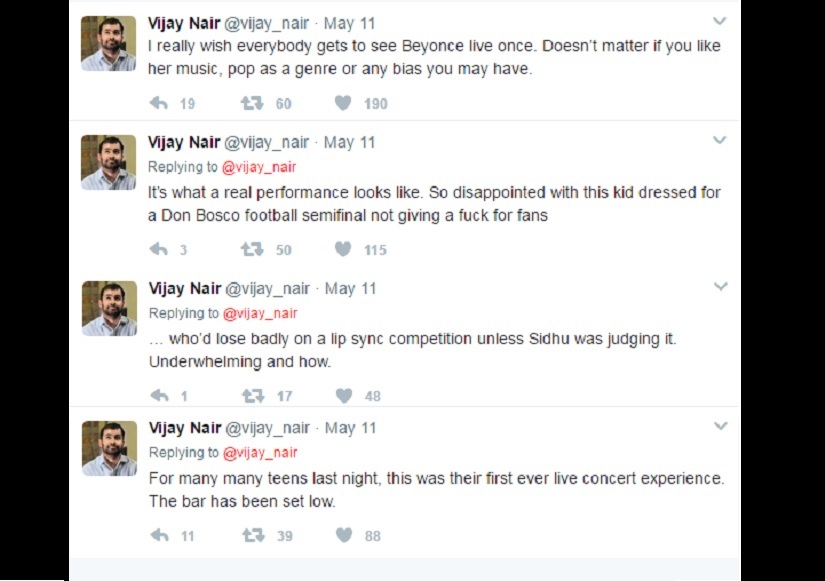Retweet the Don Bosco football tweet
Viewport: 825px width, 581px height.
pos(253,249)
